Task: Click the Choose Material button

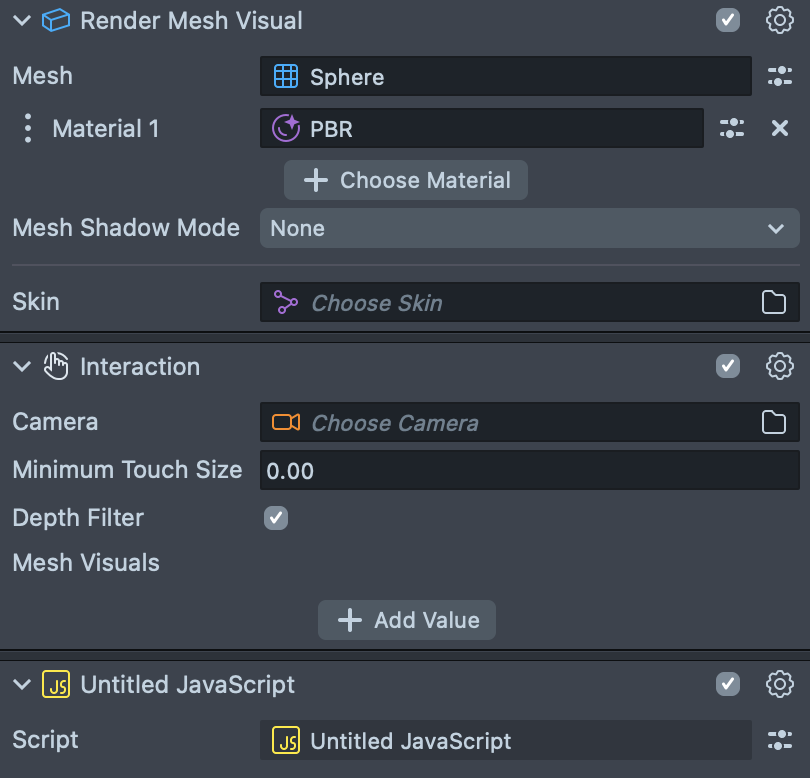Action: point(406,180)
